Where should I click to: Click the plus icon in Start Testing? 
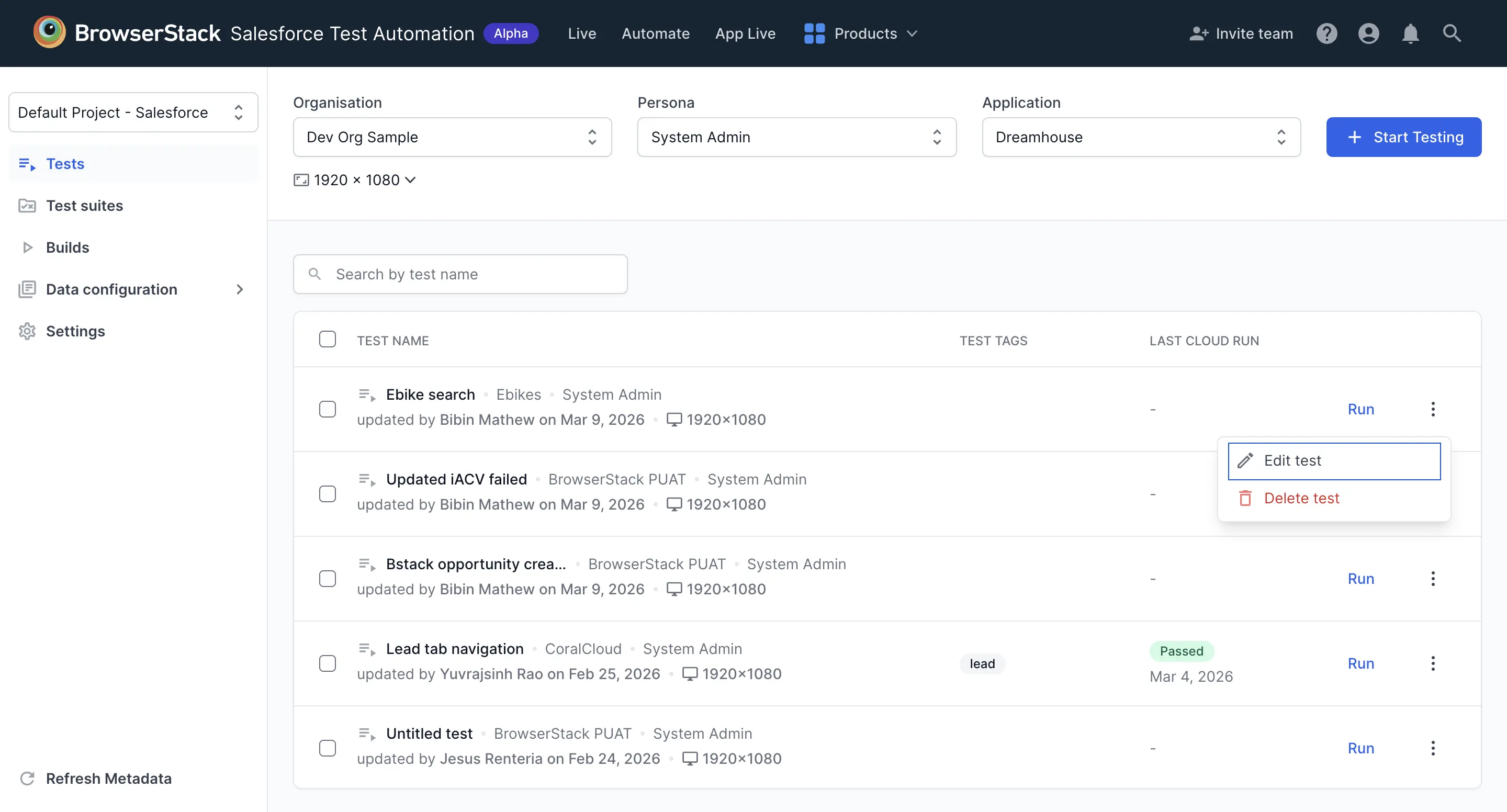[x=1354, y=137]
